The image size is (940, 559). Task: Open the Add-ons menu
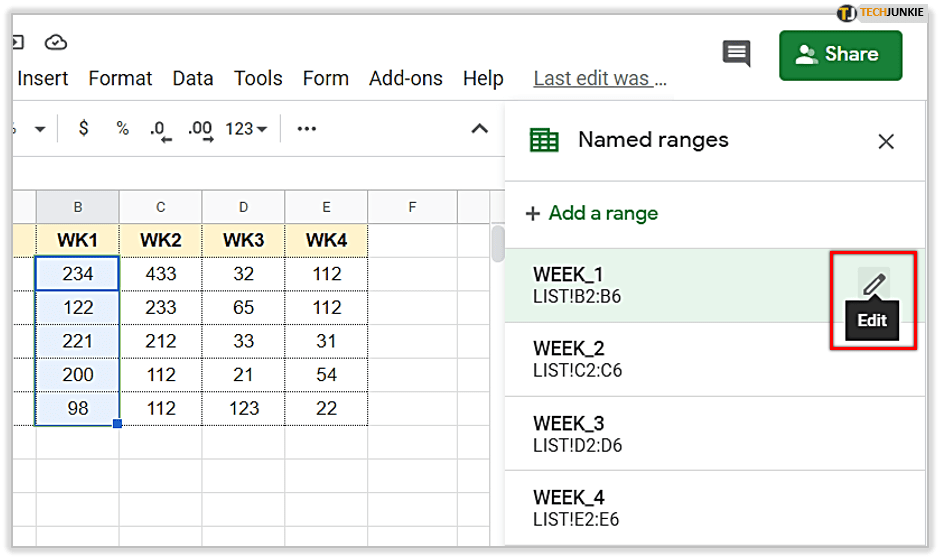(405, 78)
